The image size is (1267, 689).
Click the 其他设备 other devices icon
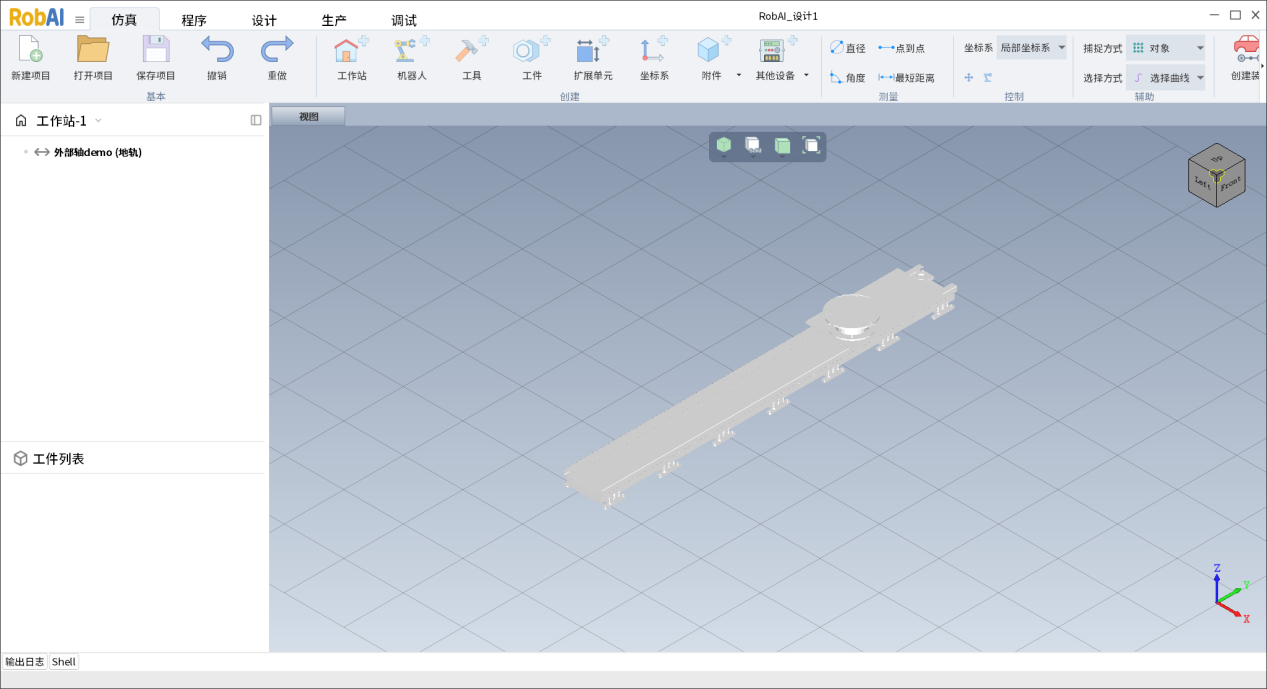point(777,50)
